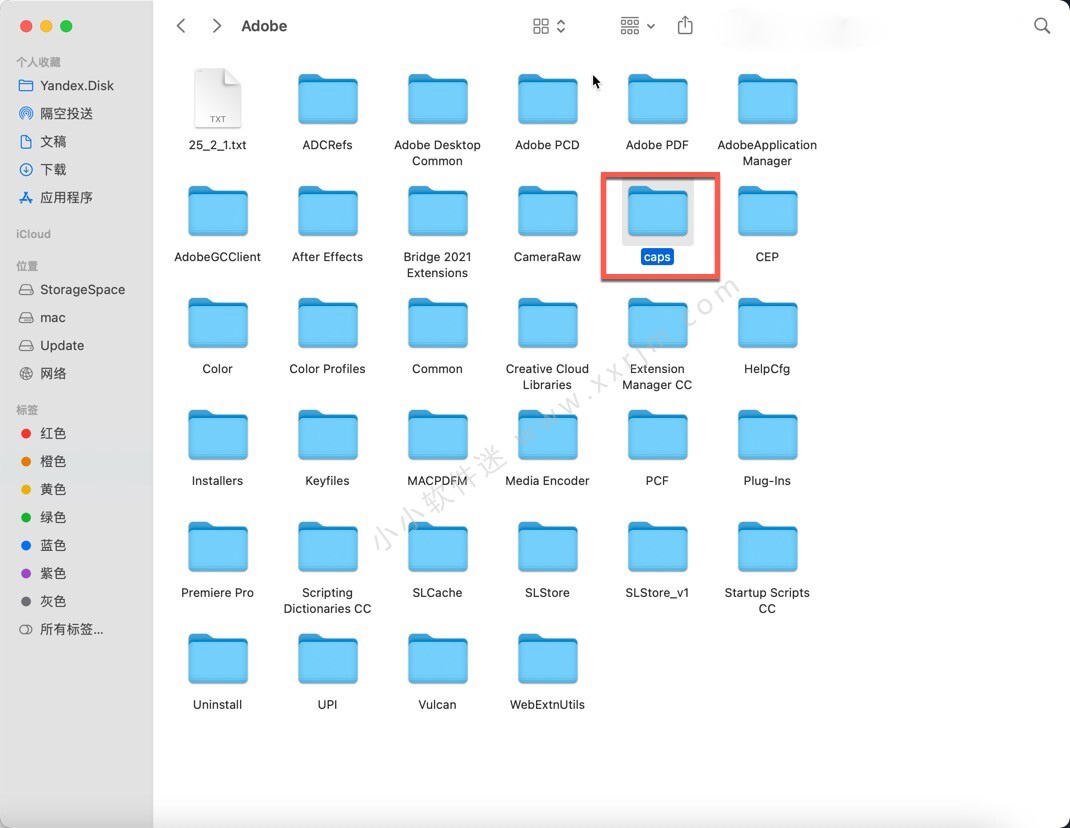Select Scripting Dictionaries CC folder
The height and width of the screenshot is (828, 1070).
click(x=328, y=547)
